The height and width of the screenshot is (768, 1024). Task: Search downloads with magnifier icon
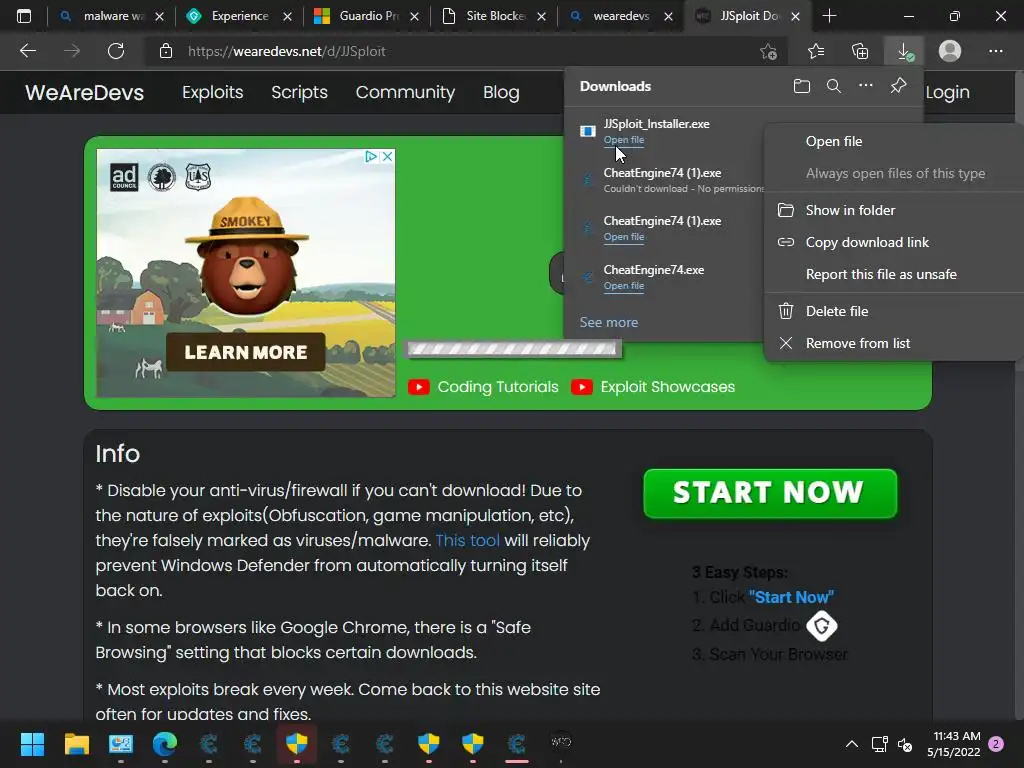(x=834, y=86)
